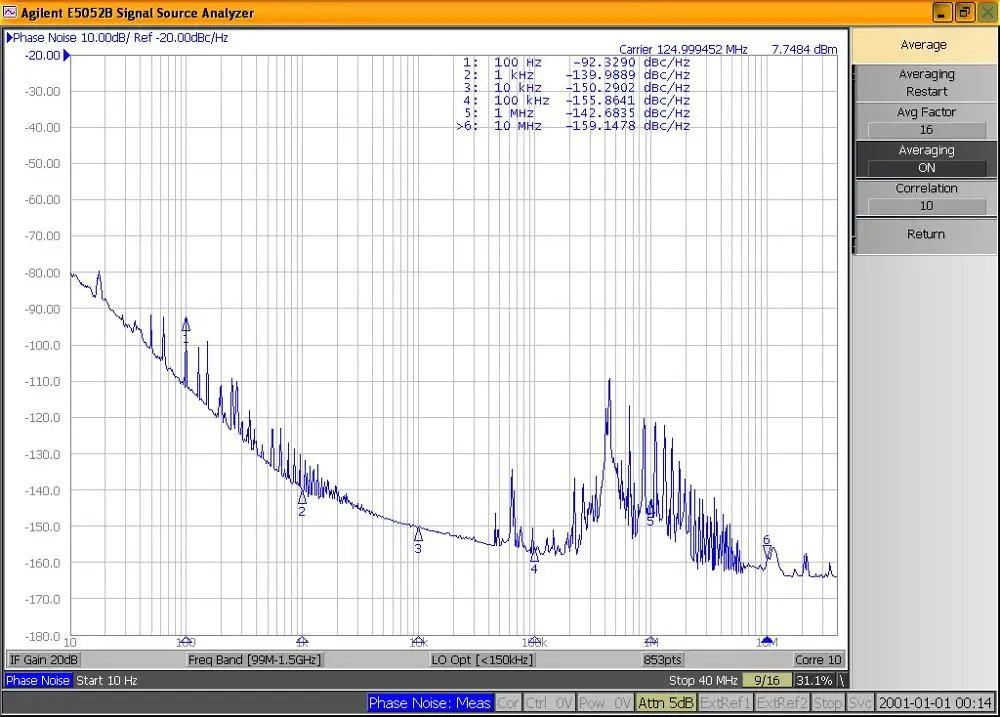This screenshot has height=717, width=1000.
Task: Open the Correlation 10 setting
Action: coord(925,198)
